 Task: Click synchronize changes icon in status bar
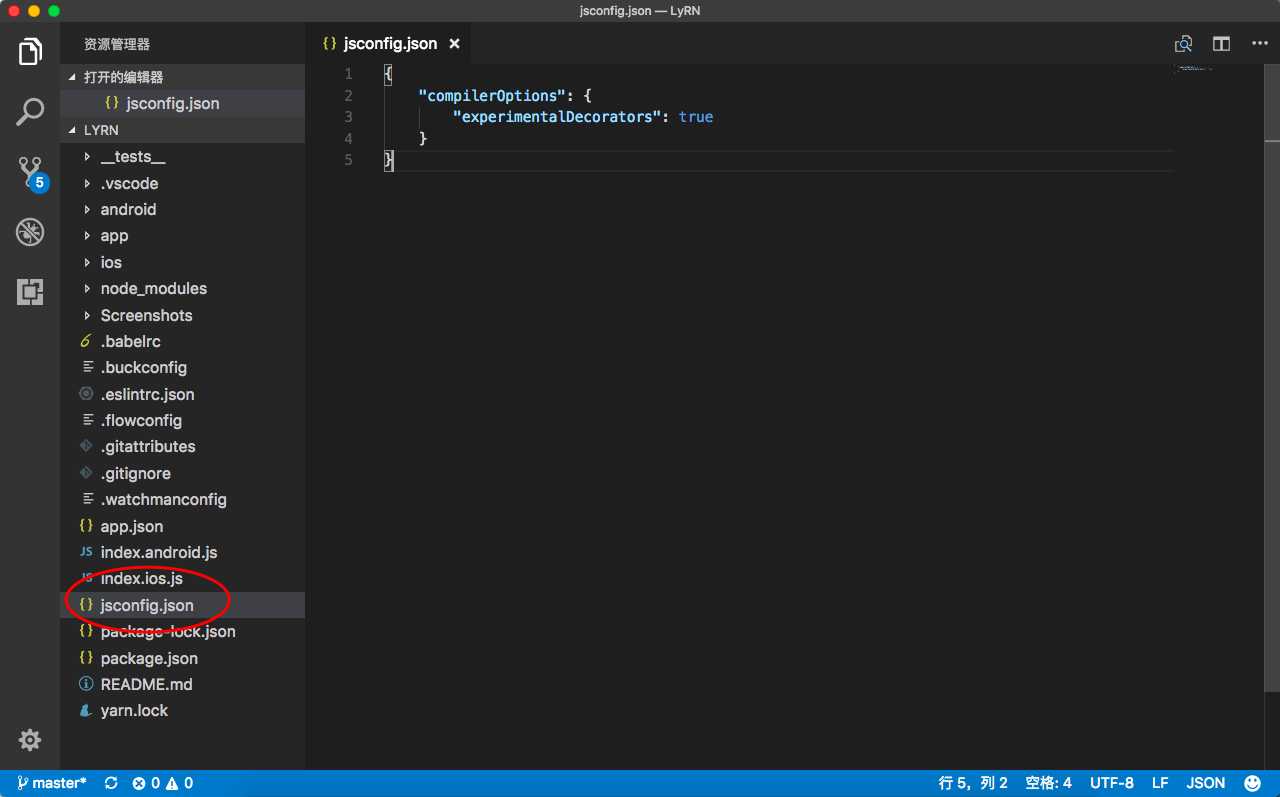tap(110, 783)
